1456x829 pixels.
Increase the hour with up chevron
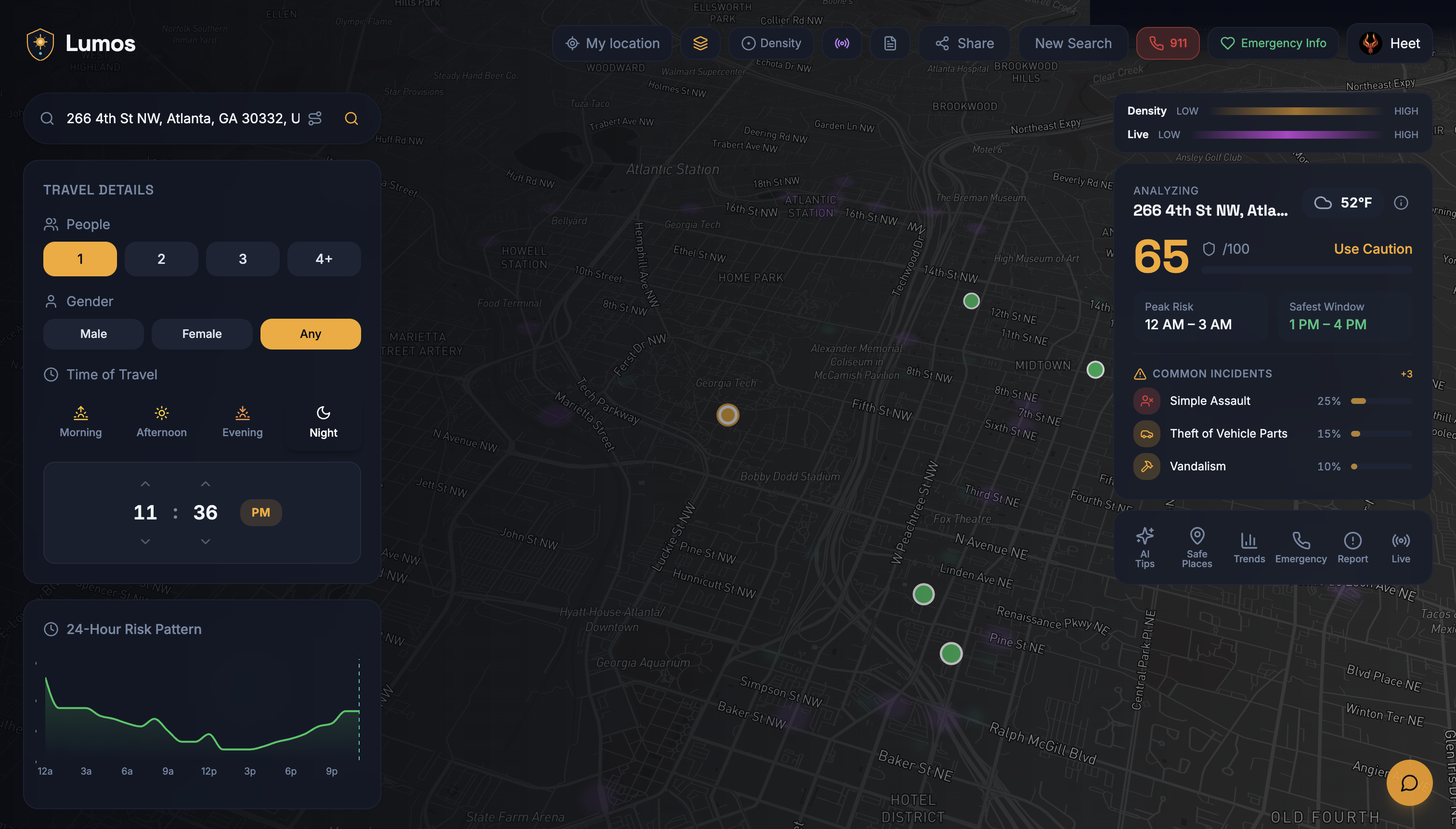click(145, 484)
